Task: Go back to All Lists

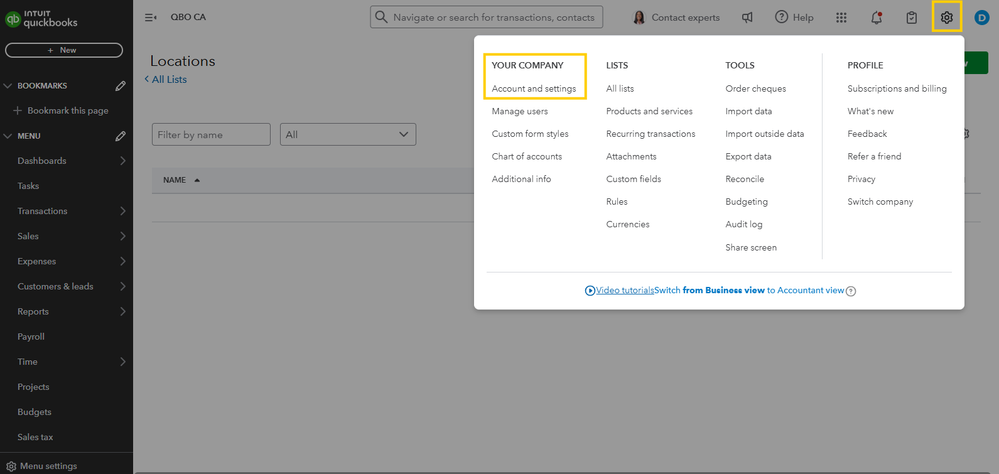Action: coord(166,80)
